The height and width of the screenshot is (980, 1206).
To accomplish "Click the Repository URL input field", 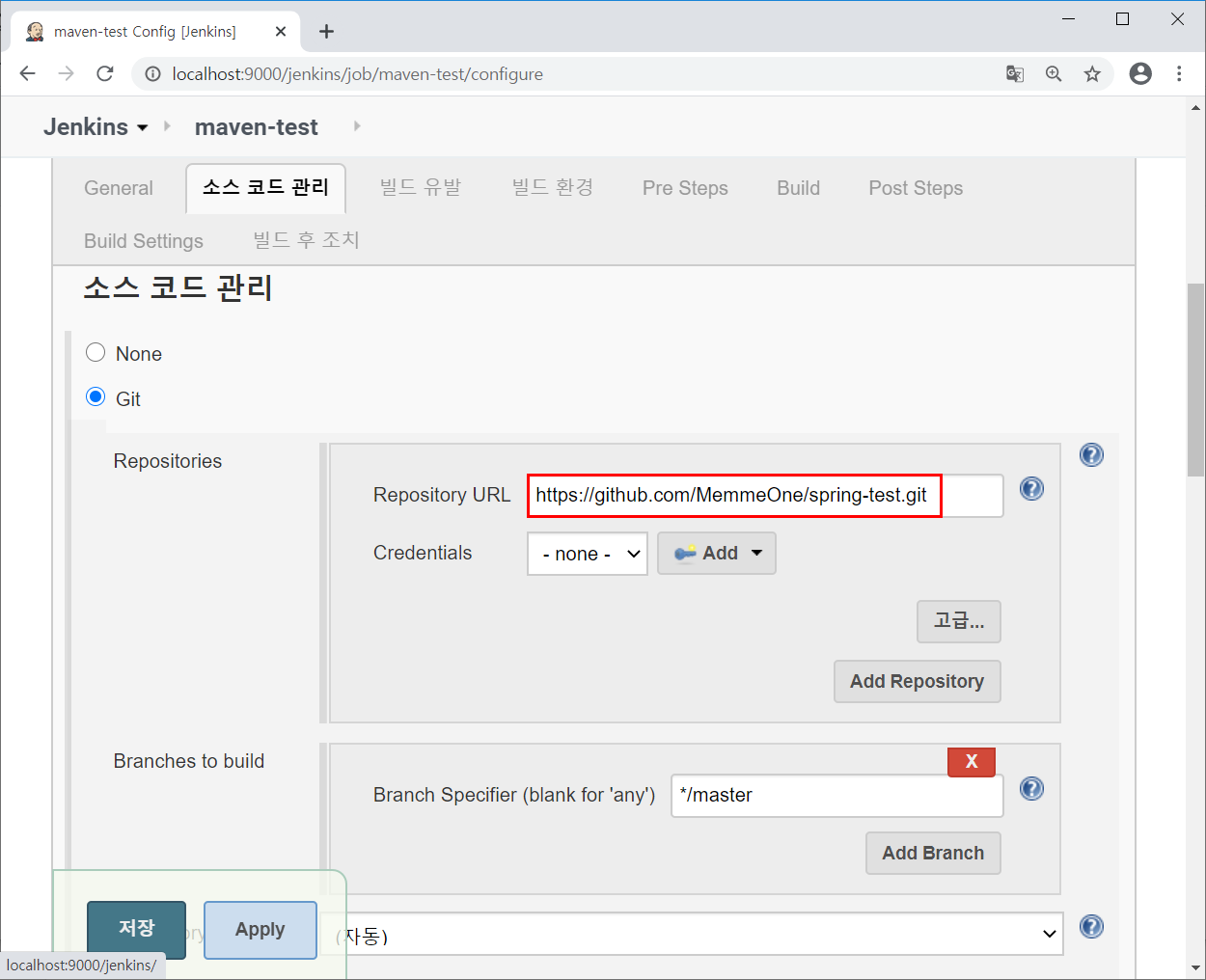I will tap(765, 496).
